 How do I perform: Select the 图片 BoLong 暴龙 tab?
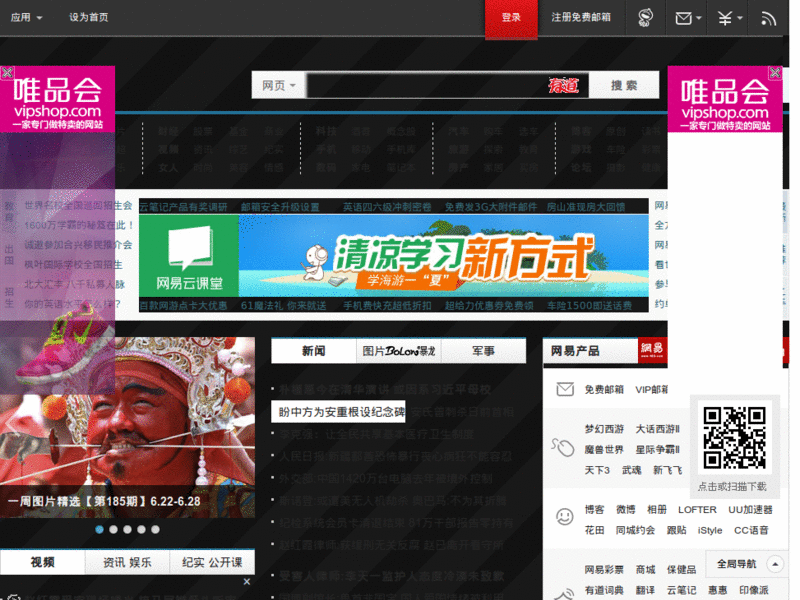point(398,351)
